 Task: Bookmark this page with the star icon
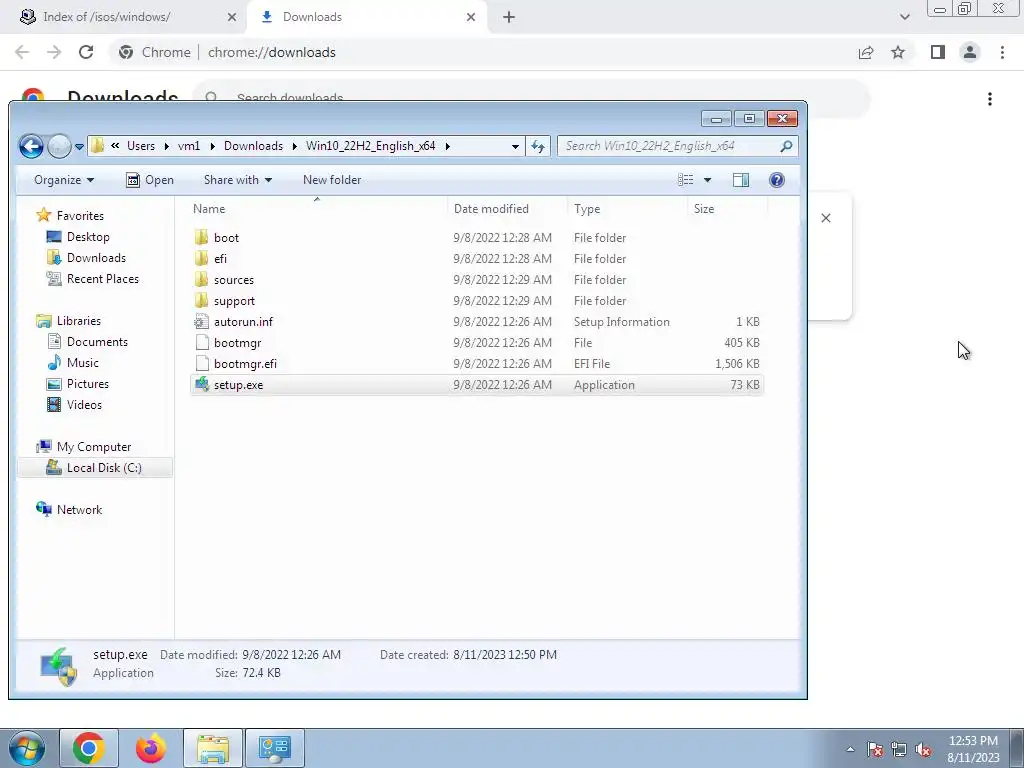pos(898,52)
